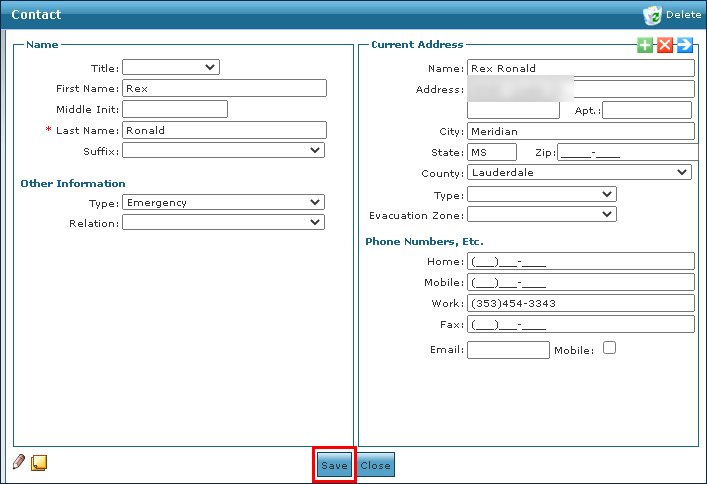Select the Work phone number field
Viewport: 707px width, 484px height.
tap(580, 303)
